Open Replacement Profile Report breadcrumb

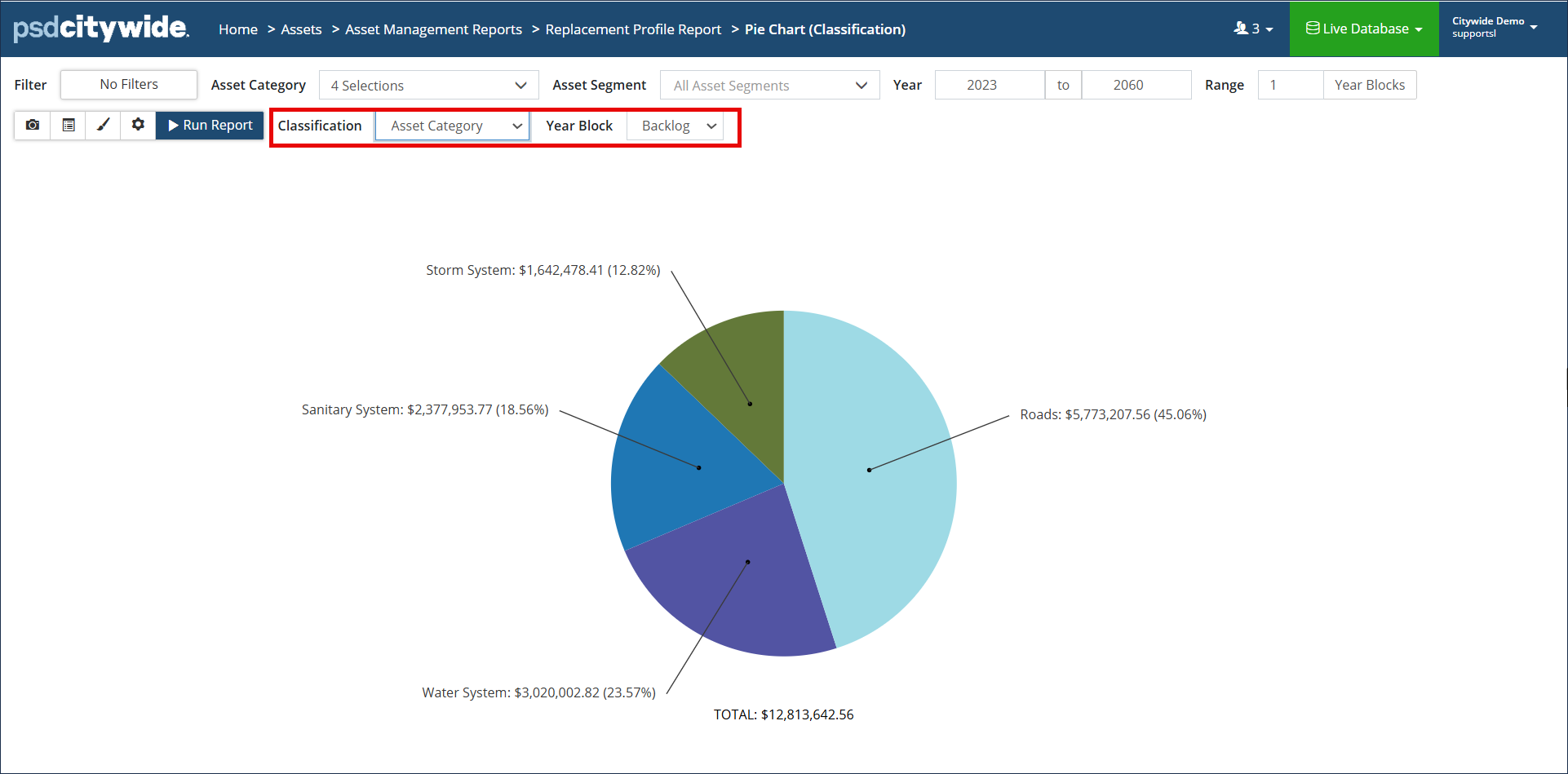(633, 29)
